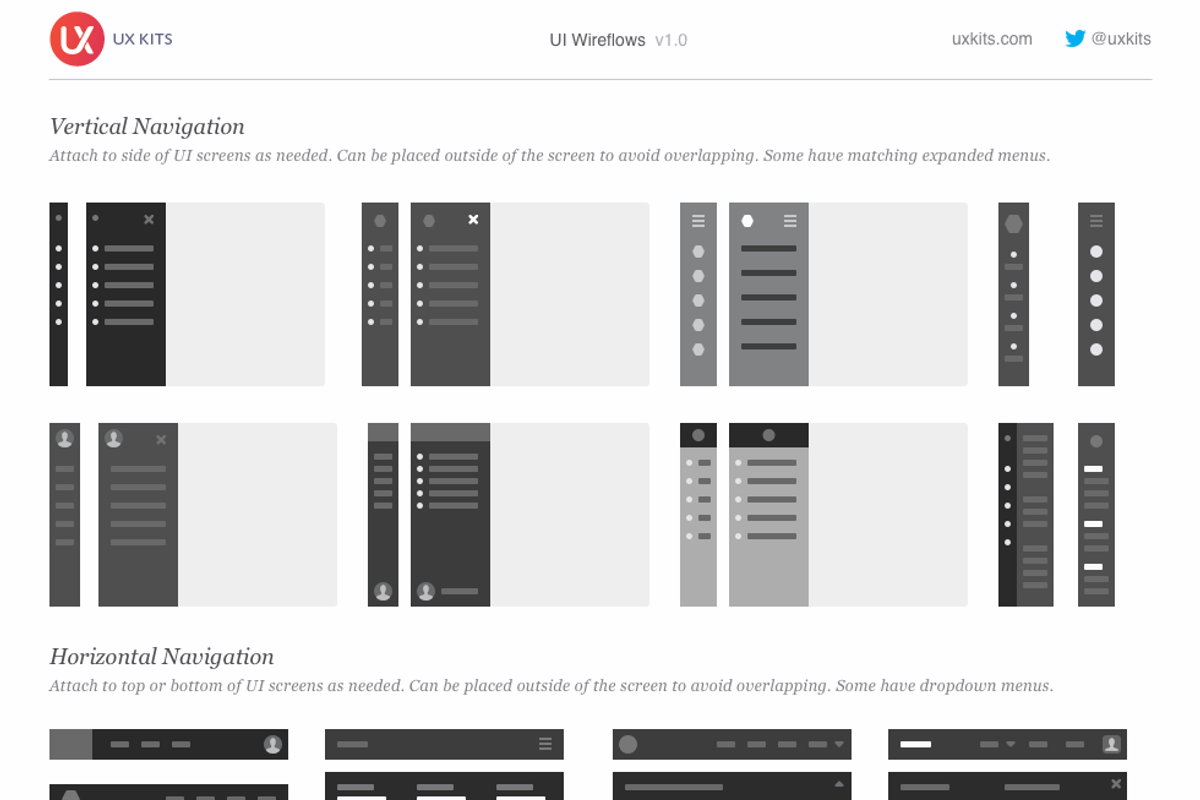This screenshot has width=1200, height=800.
Task: Collapse the menu using the up triangle
Action: [x=838, y=783]
